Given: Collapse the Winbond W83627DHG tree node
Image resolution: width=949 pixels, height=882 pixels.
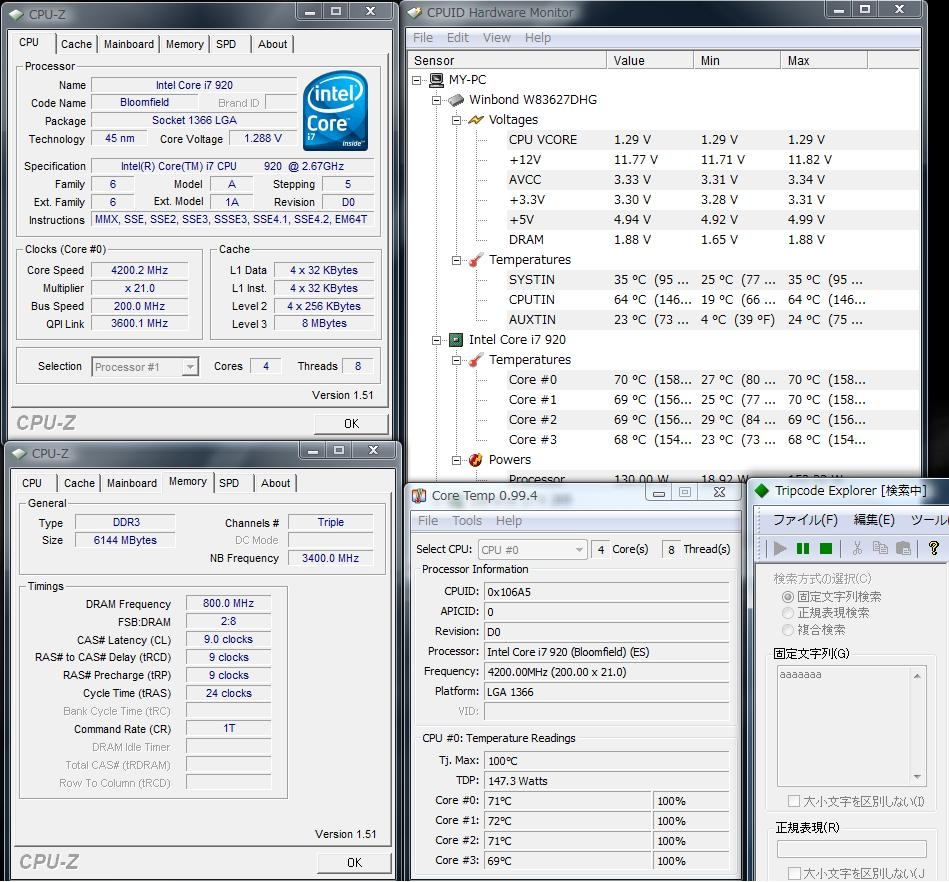Looking at the screenshot, I should point(436,100).
